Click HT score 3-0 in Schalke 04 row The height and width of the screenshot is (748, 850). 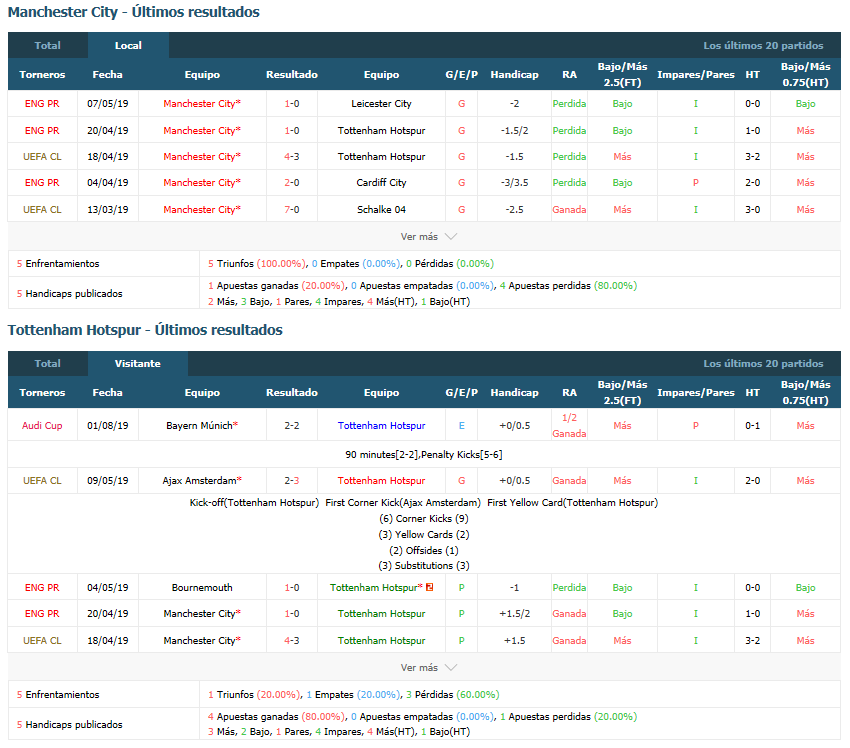click(752, 210)
